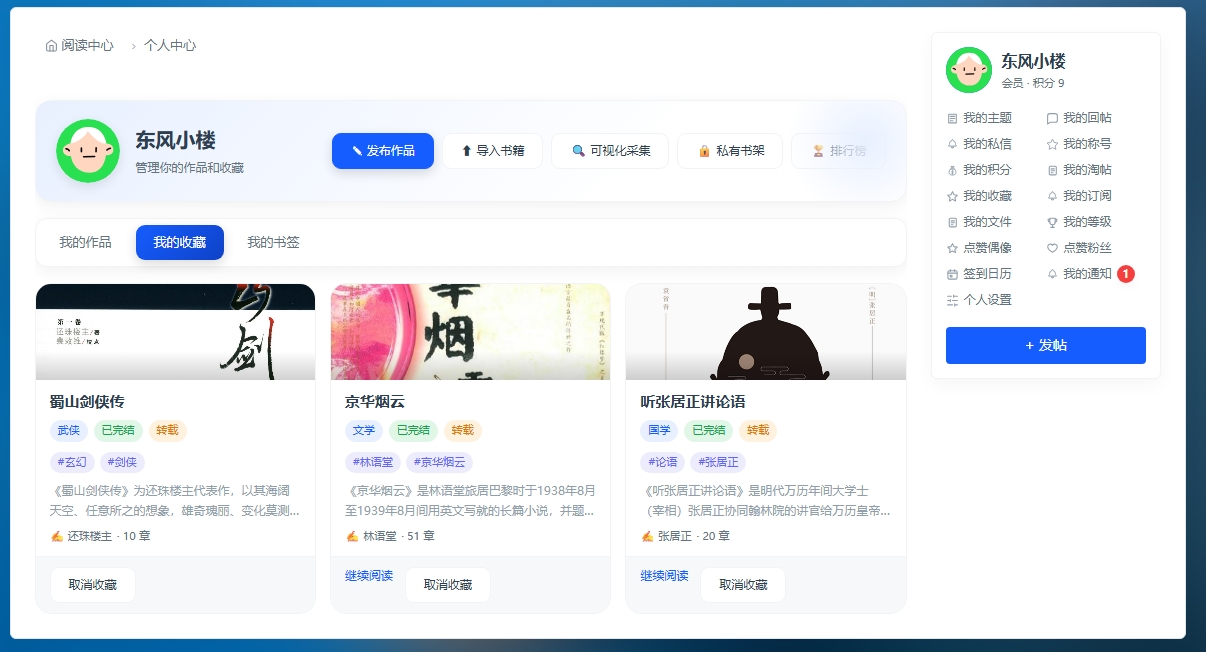This screenshot has width=1206, height=652.
Task: Click the 蜀山剑侠传 book title
Action: (87, 402)
